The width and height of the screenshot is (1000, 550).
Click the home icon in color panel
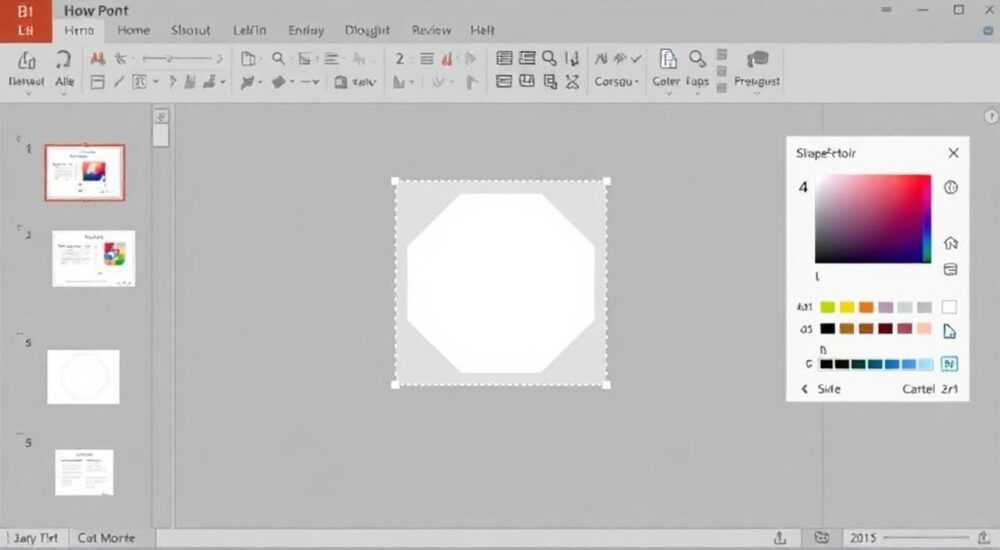[951, 243]
